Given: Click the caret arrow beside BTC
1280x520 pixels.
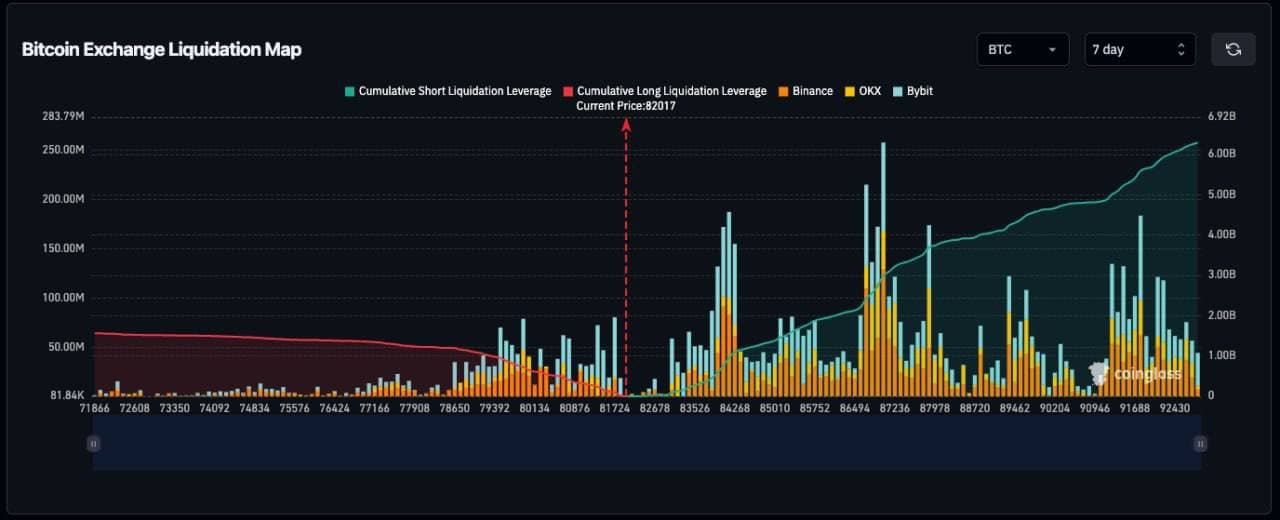Looking at the screenshot, I should pos(1052,49).
